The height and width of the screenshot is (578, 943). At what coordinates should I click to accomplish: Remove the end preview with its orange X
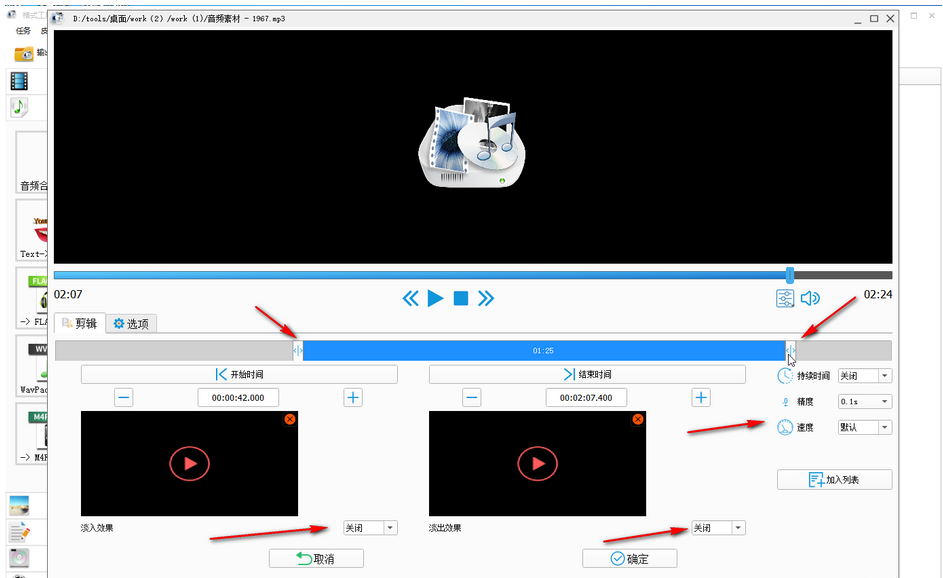coord(638,419)
